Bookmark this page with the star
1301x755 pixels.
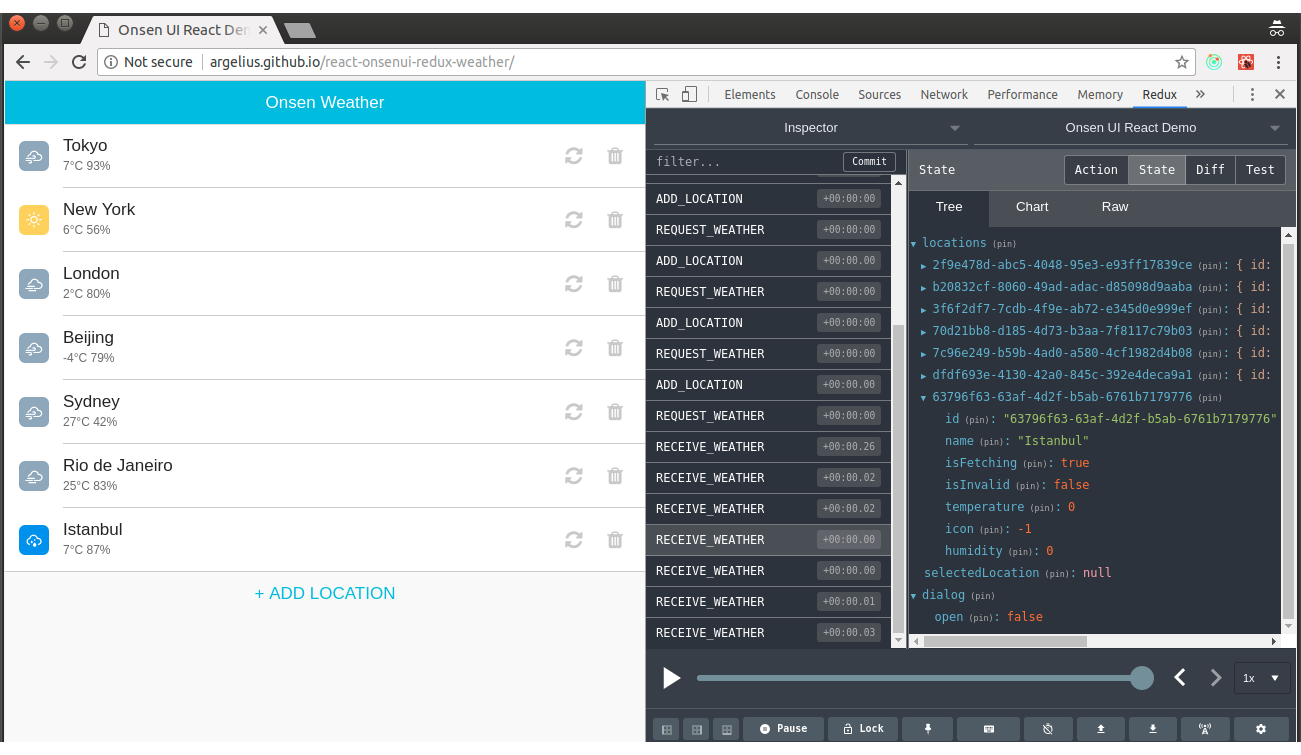[x=1182, y=62]
